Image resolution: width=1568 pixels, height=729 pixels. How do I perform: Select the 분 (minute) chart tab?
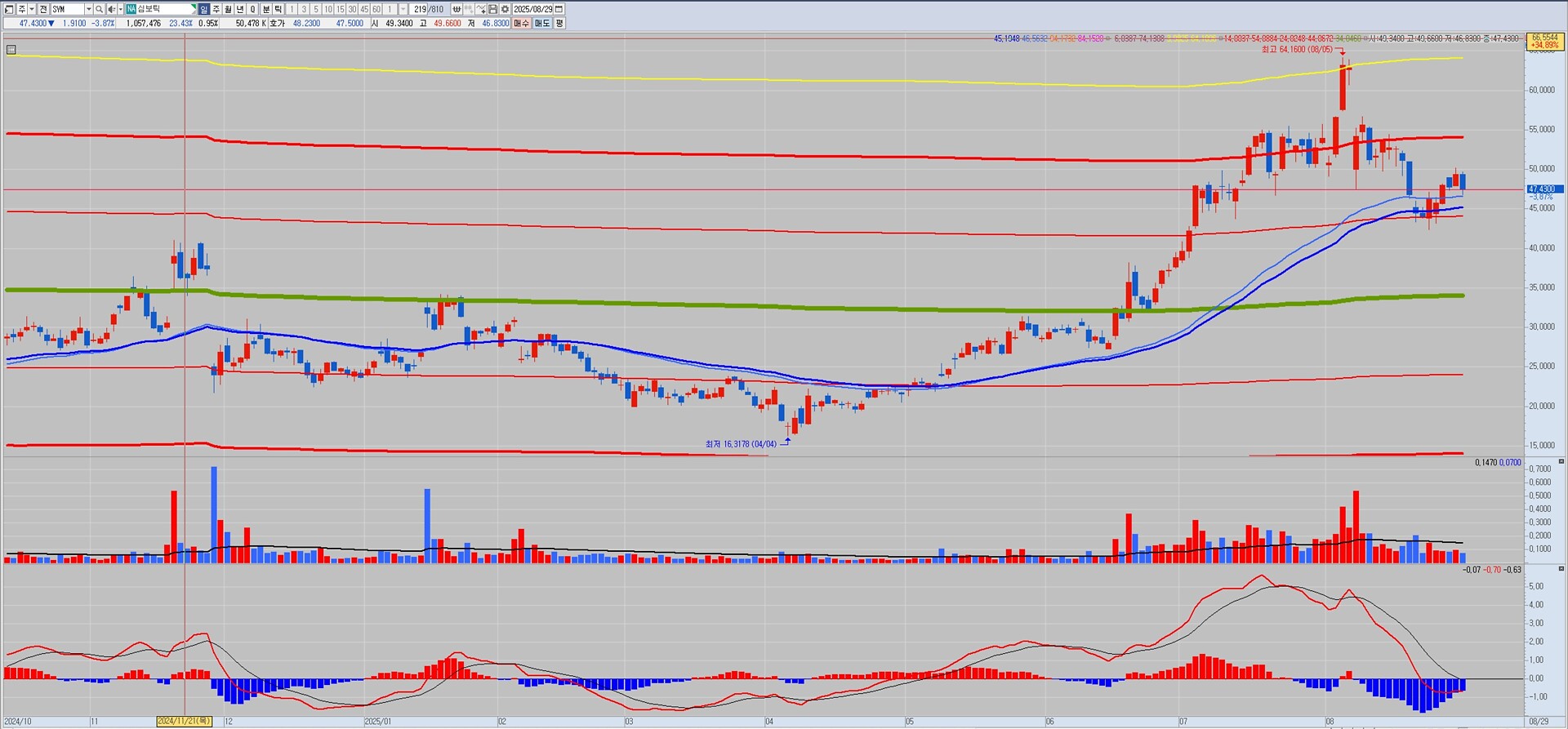[x=266, y=9]
